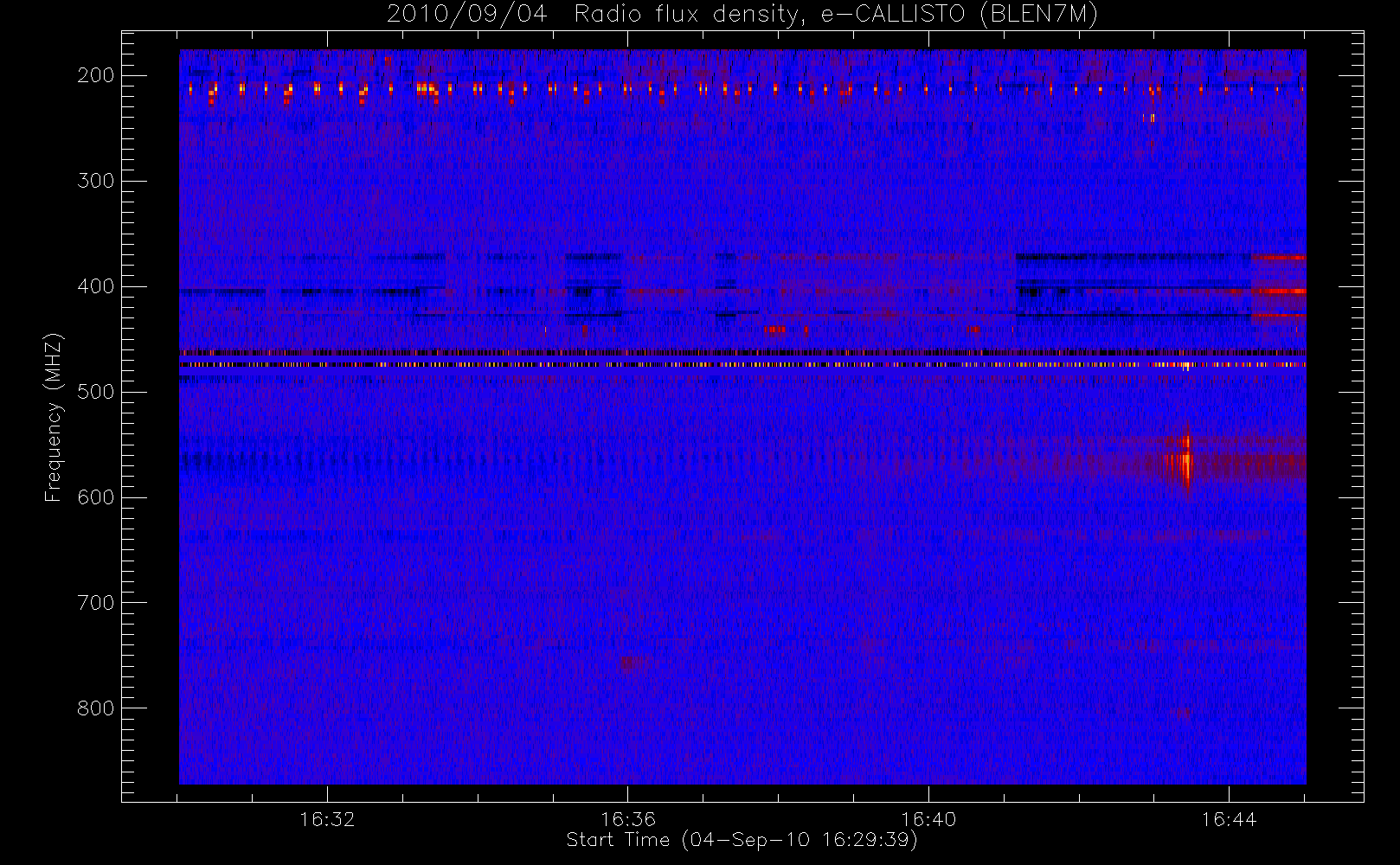Click the 16:36 time tick label
This screenshot has height=865, width=1400.
click(x=627, y=818)
